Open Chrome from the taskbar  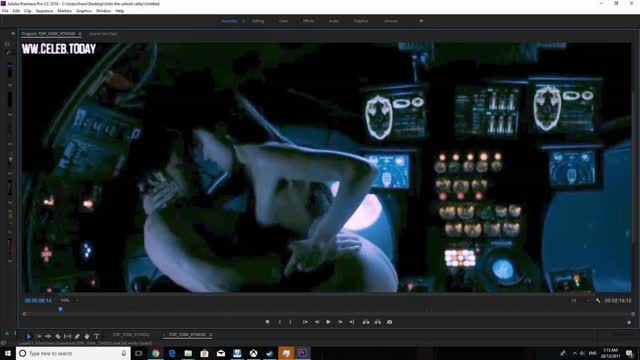pyautogui.click(x=156, y=353)
